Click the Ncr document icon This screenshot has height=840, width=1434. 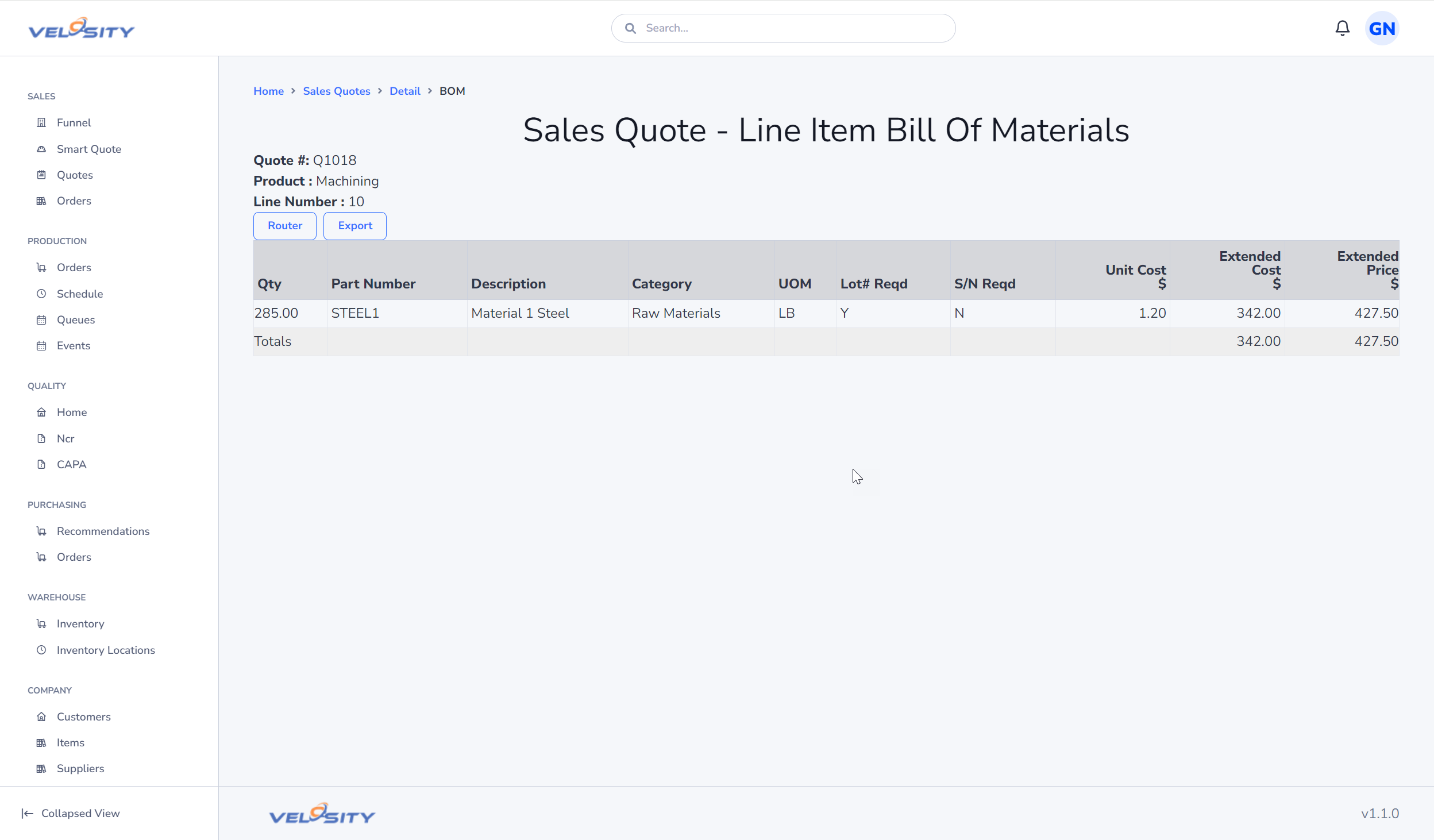point(41,438)
